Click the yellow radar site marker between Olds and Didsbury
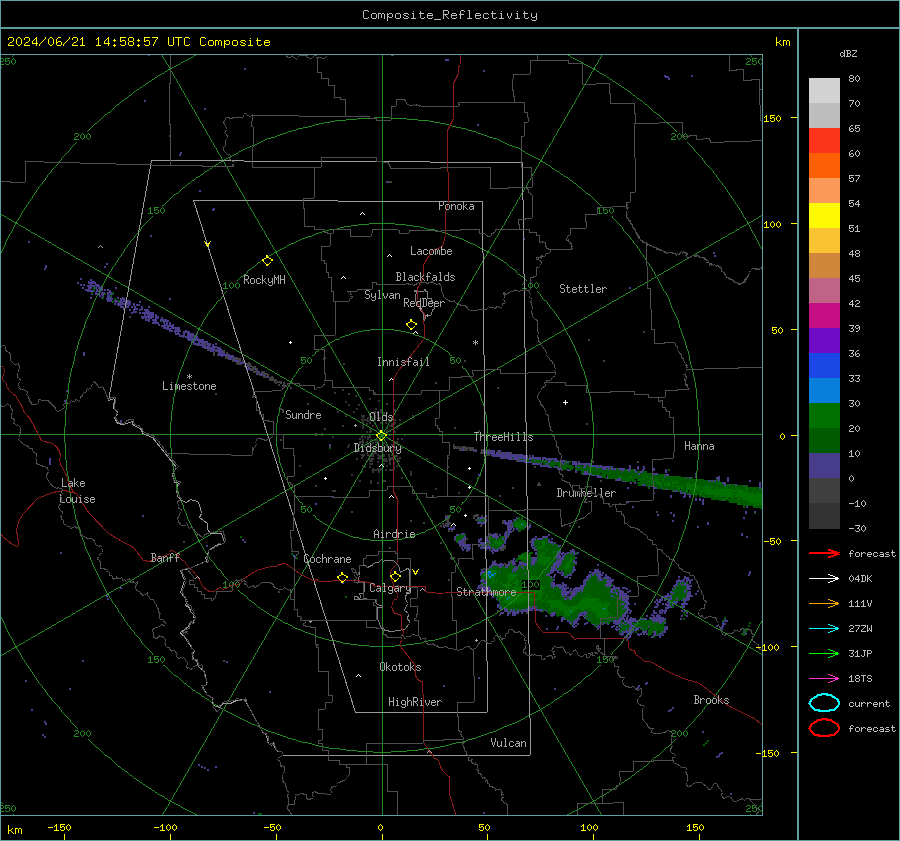The height and width of the screenshot is (841, 900). coord(381,436)
